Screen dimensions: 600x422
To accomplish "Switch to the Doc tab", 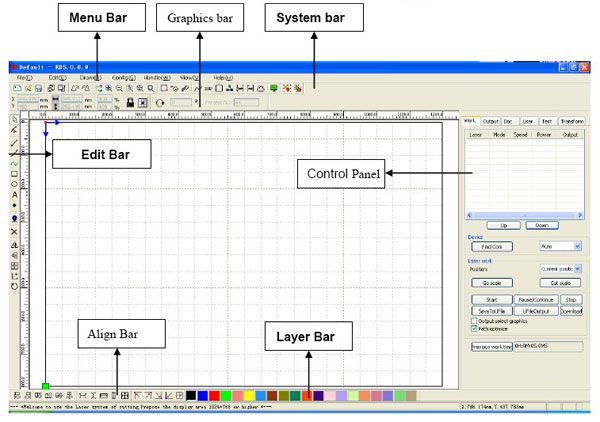I will [x=508, y=121].
